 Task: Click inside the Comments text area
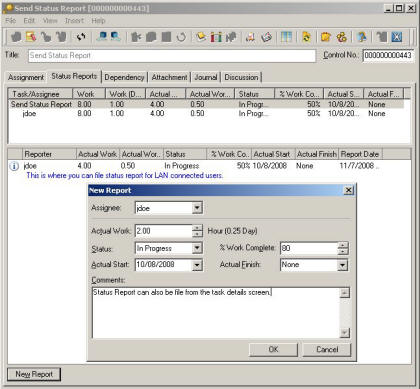tap(216, 313)
